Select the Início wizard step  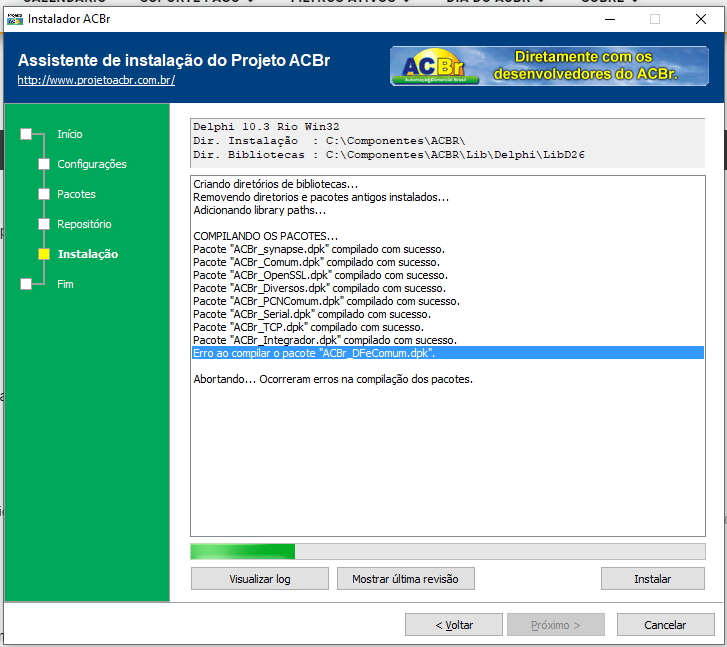[x=70, y=134]
